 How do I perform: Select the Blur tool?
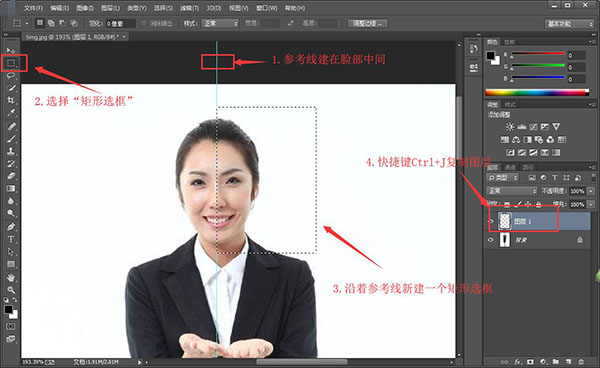click(11, 201)
